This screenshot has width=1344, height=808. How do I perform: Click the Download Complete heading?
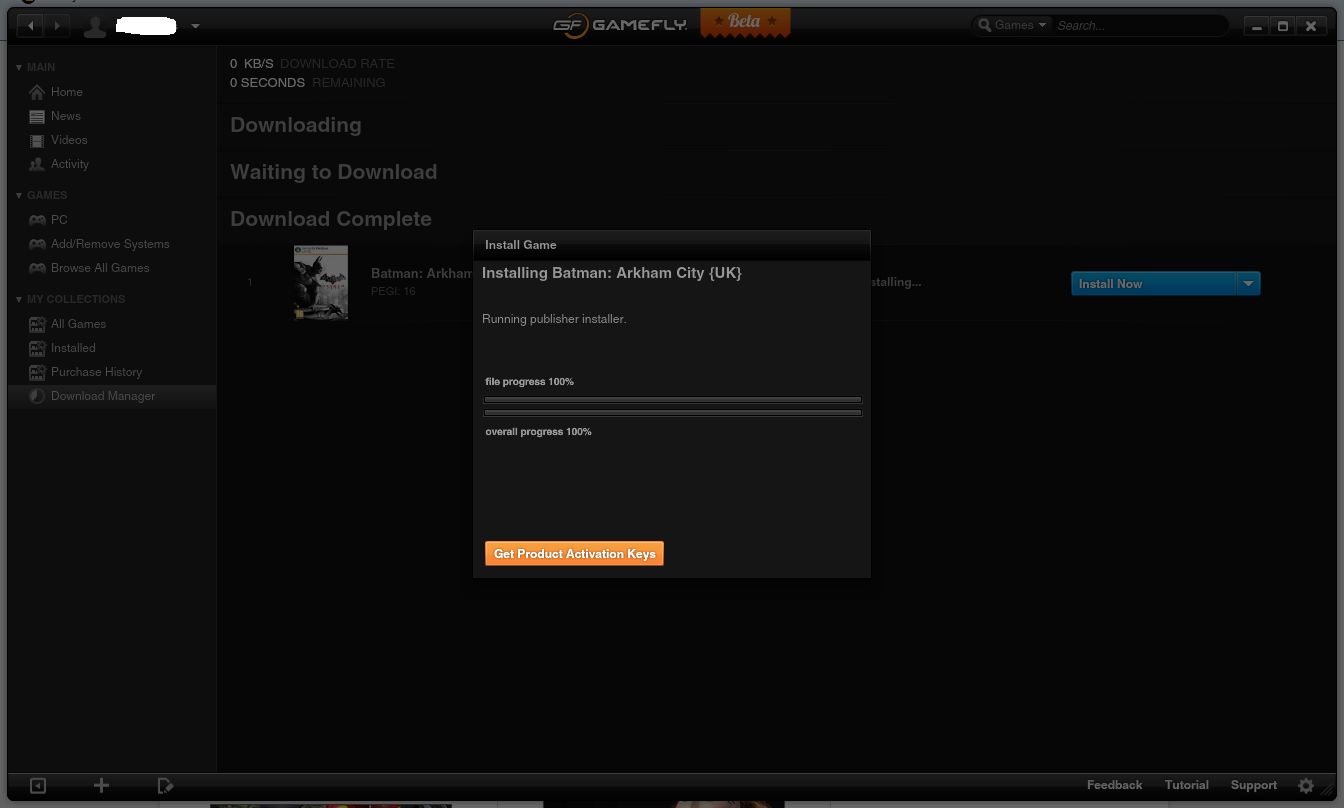click(x=331, y=219)
